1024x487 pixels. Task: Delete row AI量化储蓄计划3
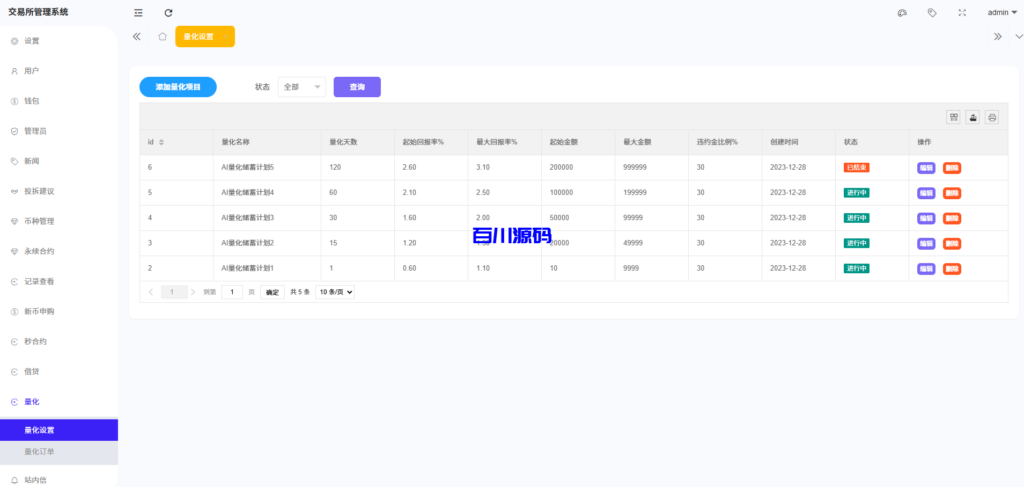(x=952, y=218)
